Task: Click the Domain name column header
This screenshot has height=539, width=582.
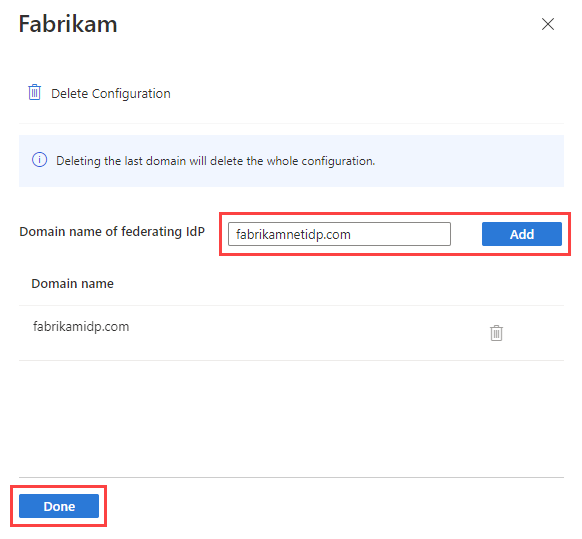Action: click(x=72, y=284)
